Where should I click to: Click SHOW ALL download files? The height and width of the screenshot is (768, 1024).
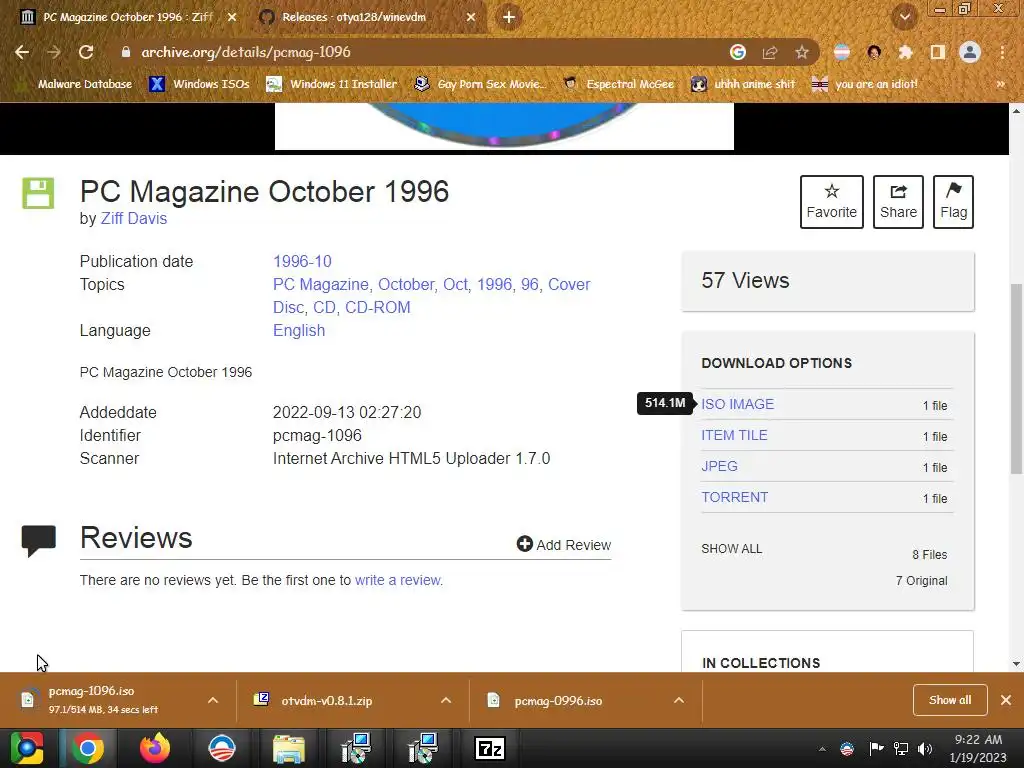tap(731, 549)
